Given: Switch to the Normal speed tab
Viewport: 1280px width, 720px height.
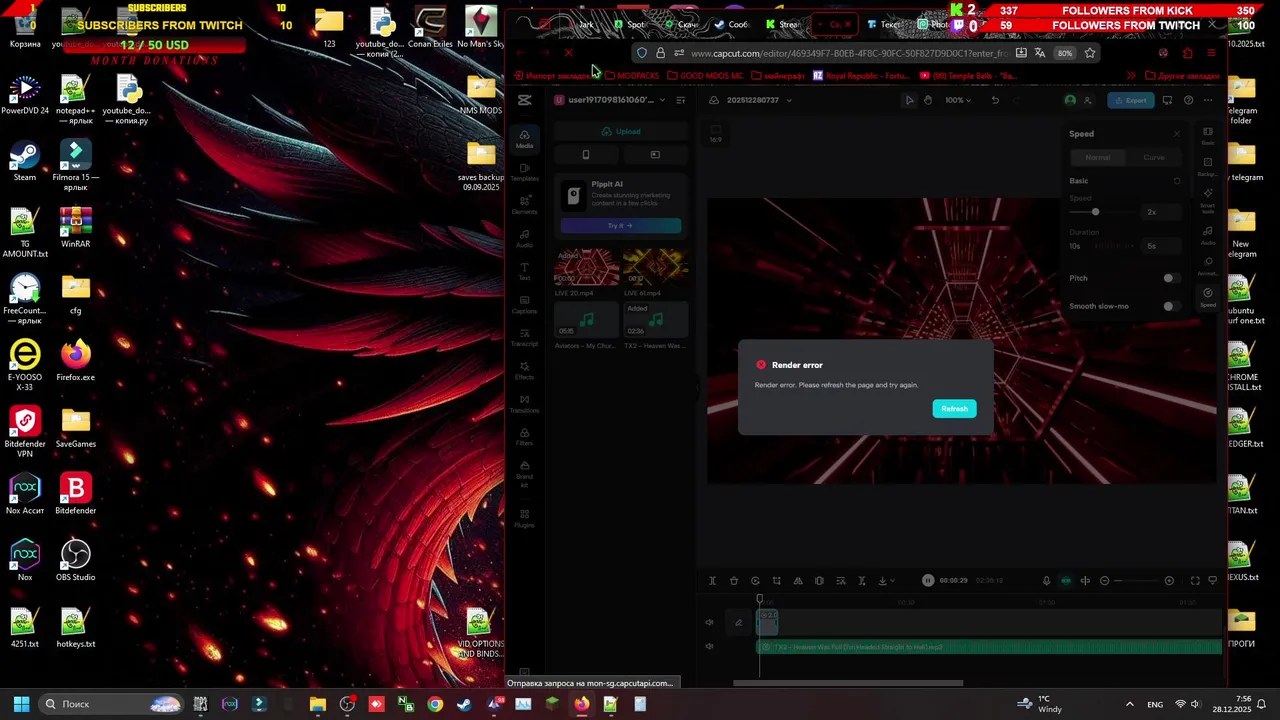Looking at the screenshot, I should click(1097, 157).
